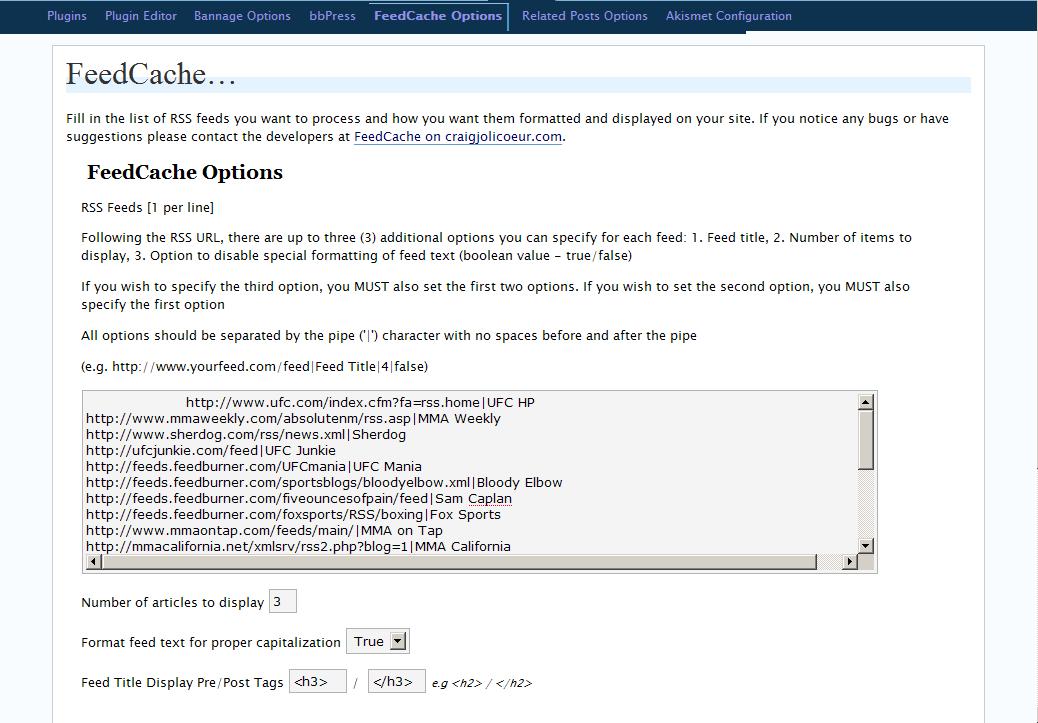Click the MMA Weekly feed line
The image size is (1038, 723).
293,418
